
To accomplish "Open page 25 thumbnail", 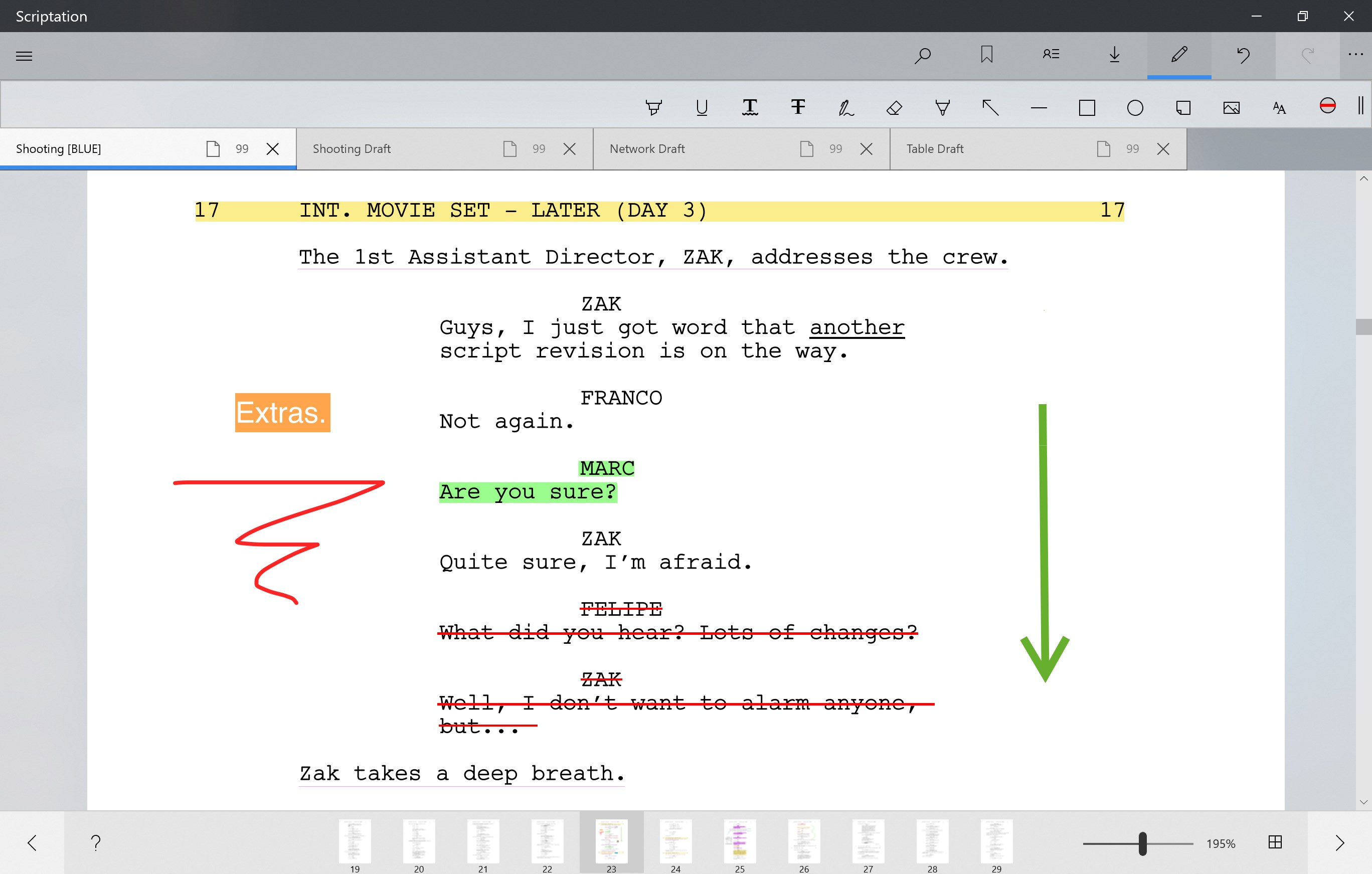I will (740, 841).
